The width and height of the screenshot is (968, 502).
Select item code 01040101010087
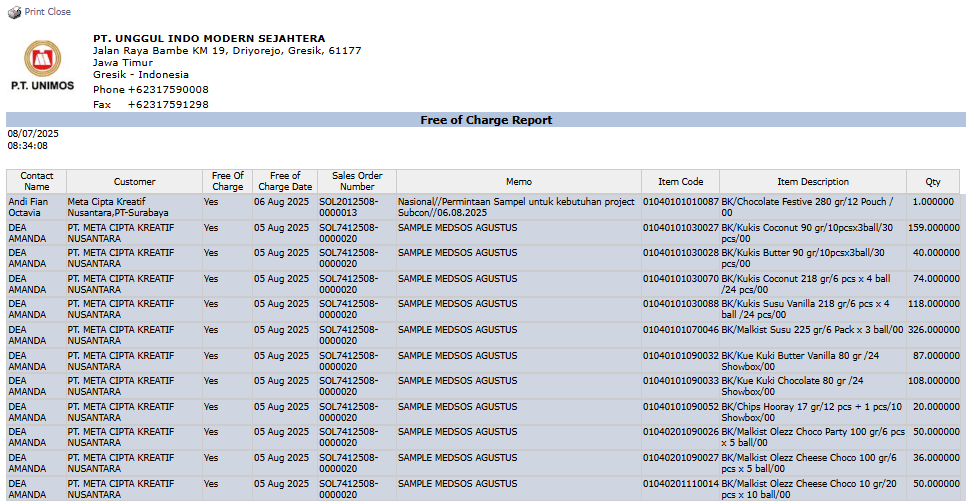680,202
